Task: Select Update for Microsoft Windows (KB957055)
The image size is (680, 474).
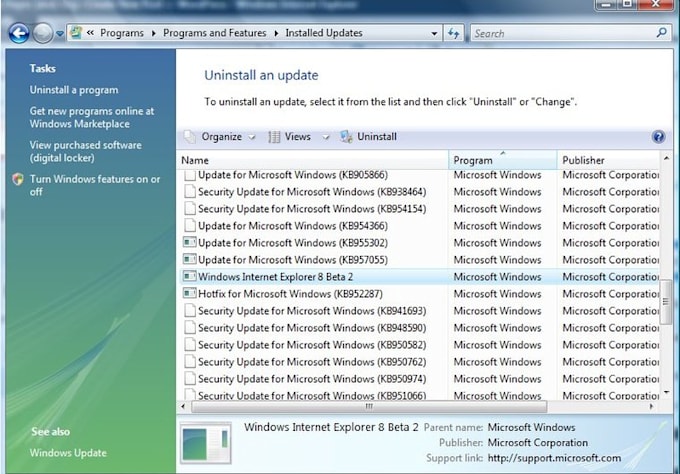Action: click(x=293, y=260)
